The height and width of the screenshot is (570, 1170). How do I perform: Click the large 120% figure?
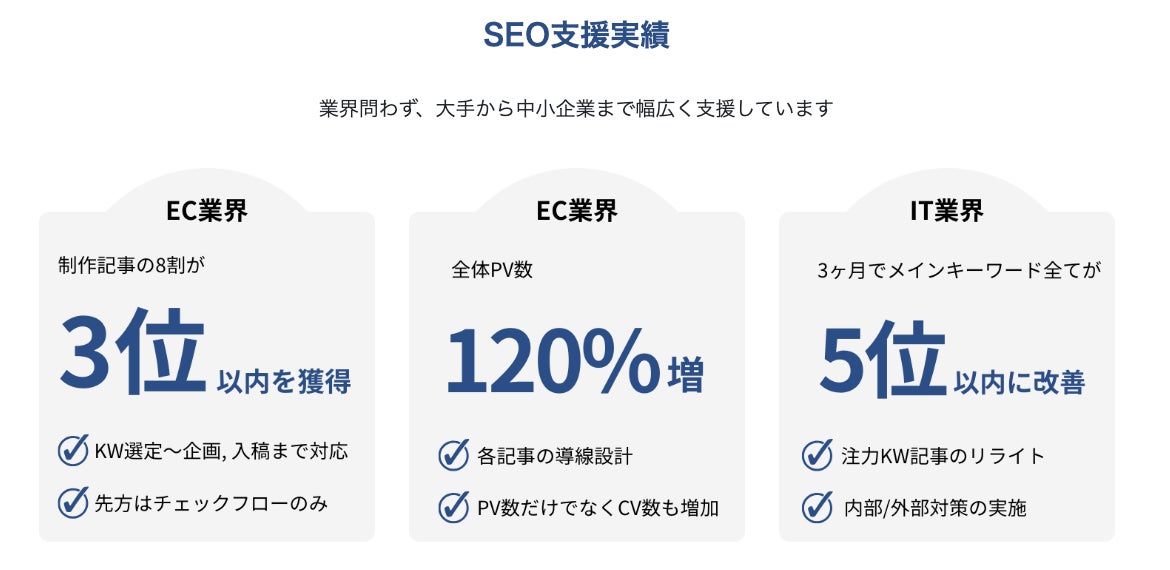[x=551, y=360]
